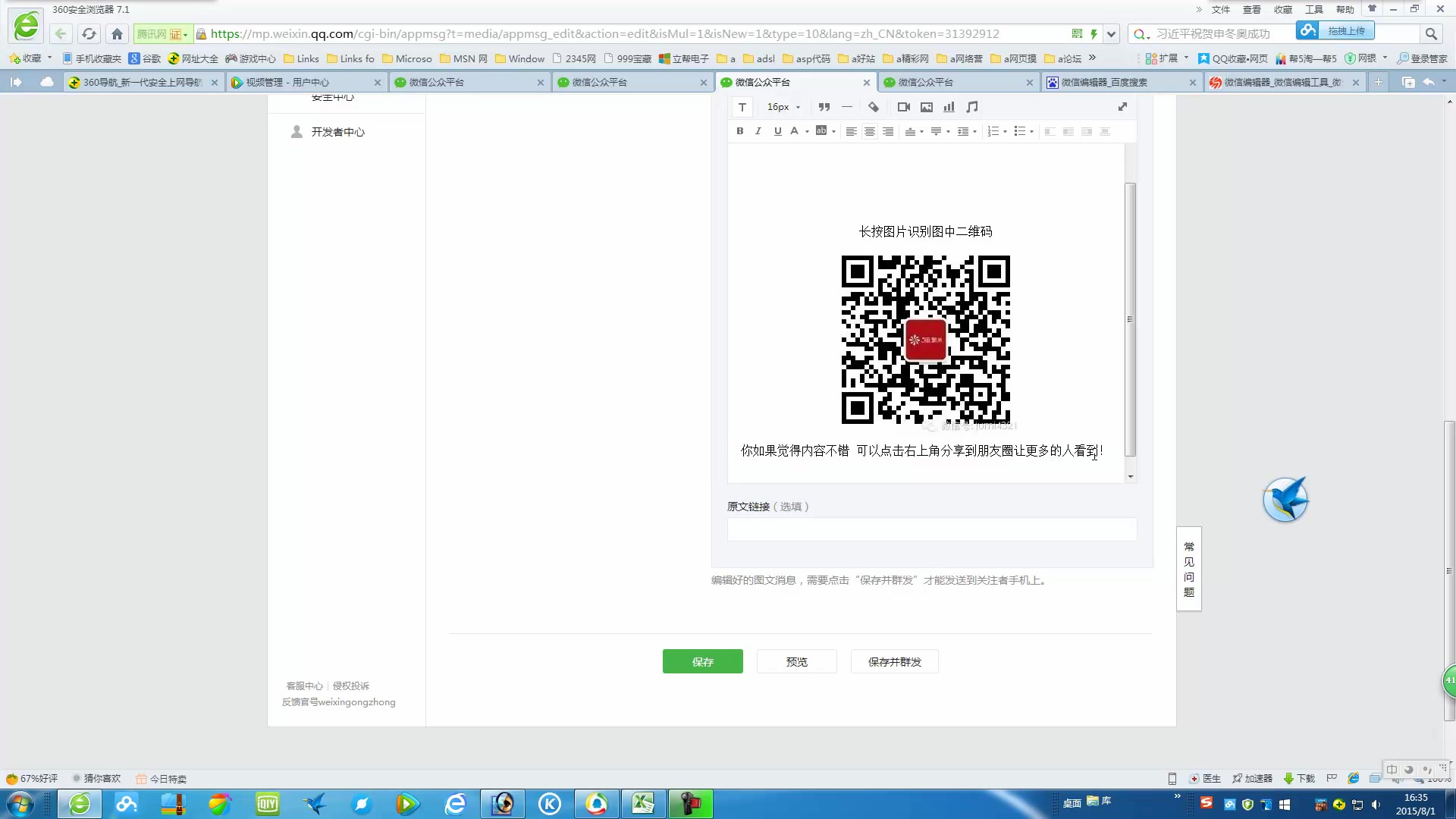Expand the editor to fullscreen
This screenshot has width=1456, height=819.
(1123, 107)
